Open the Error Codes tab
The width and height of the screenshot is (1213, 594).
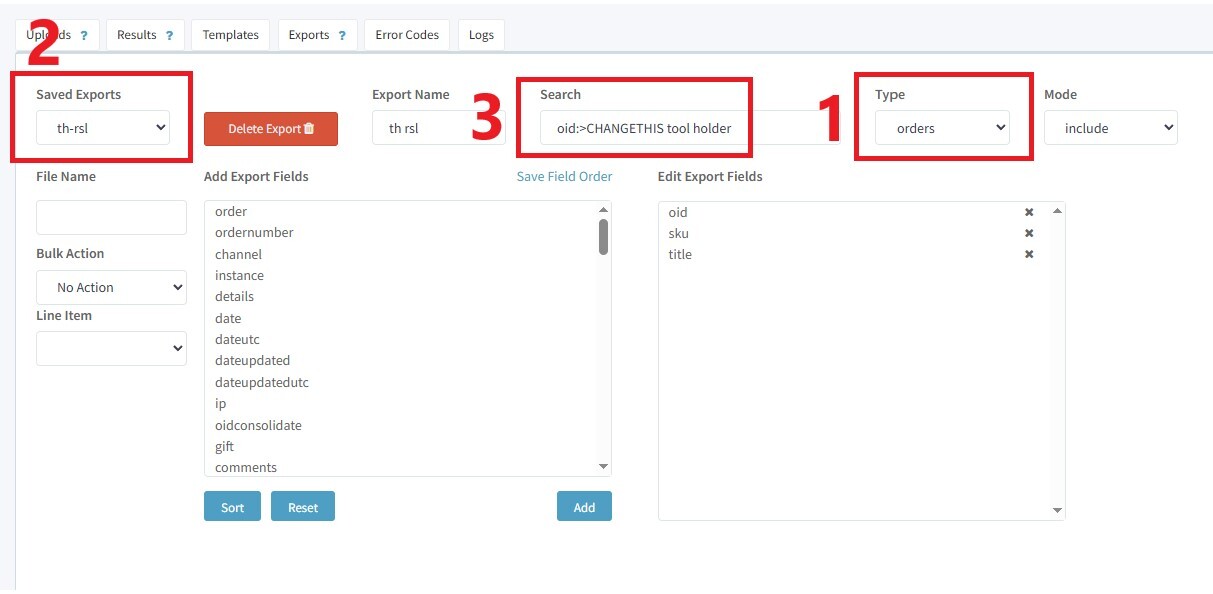(x=407, y=35)
